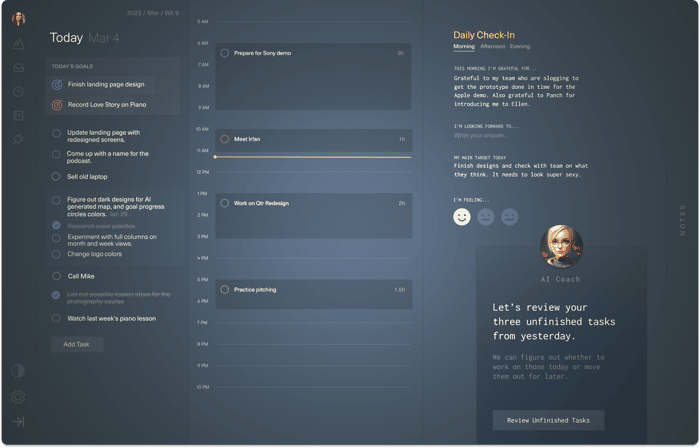Open the notebook journal icon in sidebar
This screenshot has width=700, height=448.
[x=18, y=116]
